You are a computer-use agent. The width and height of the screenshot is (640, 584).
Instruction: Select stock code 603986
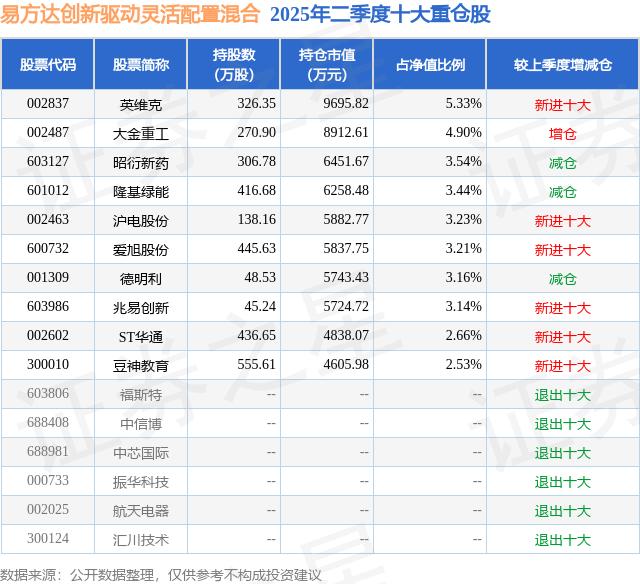(x=48, y=306)
